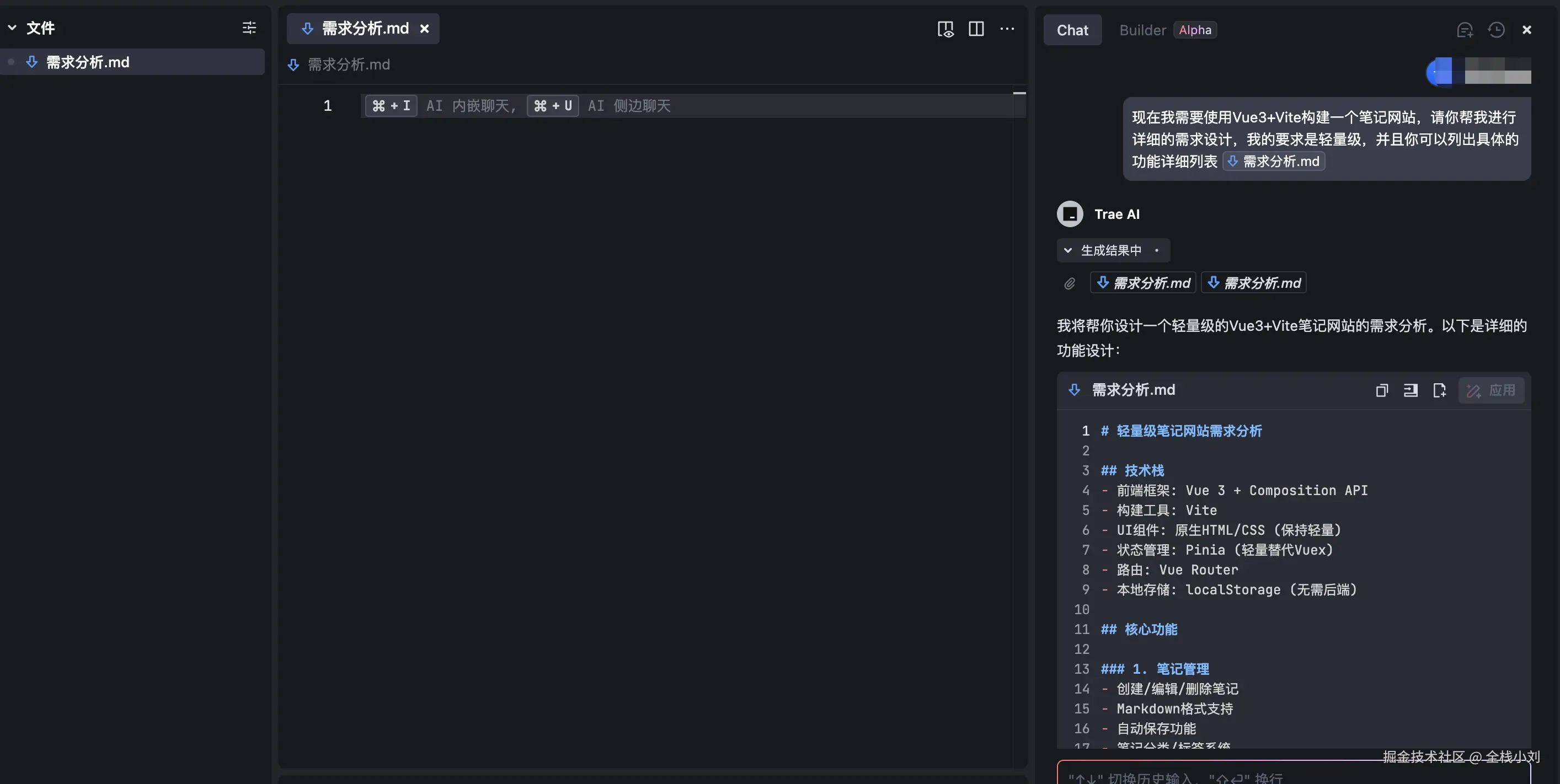Start a new chat session icon
The height and width of the screenshot is (784, 1560).
(x=1465, y=30)
